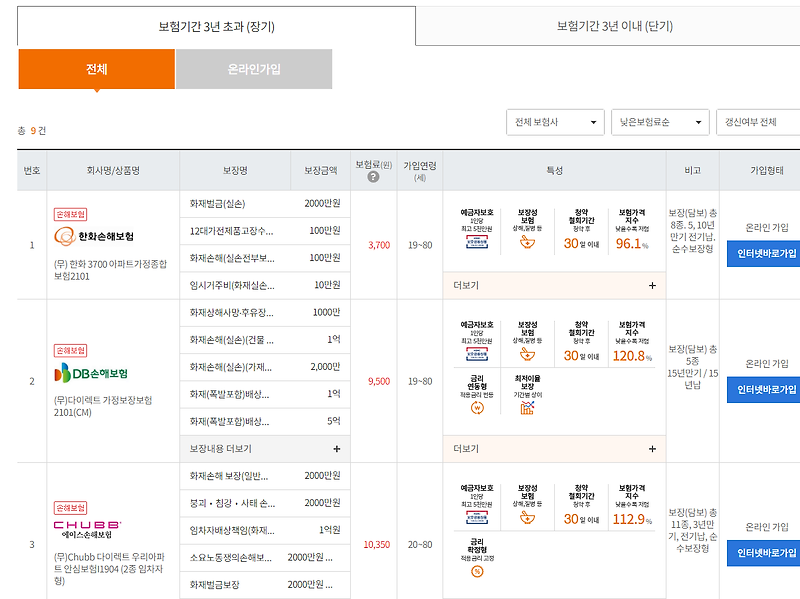Click the 청약철회기간 30일 icon in Chubb row
This screenshot has width=800, height=599.
(x=581, y=506)
